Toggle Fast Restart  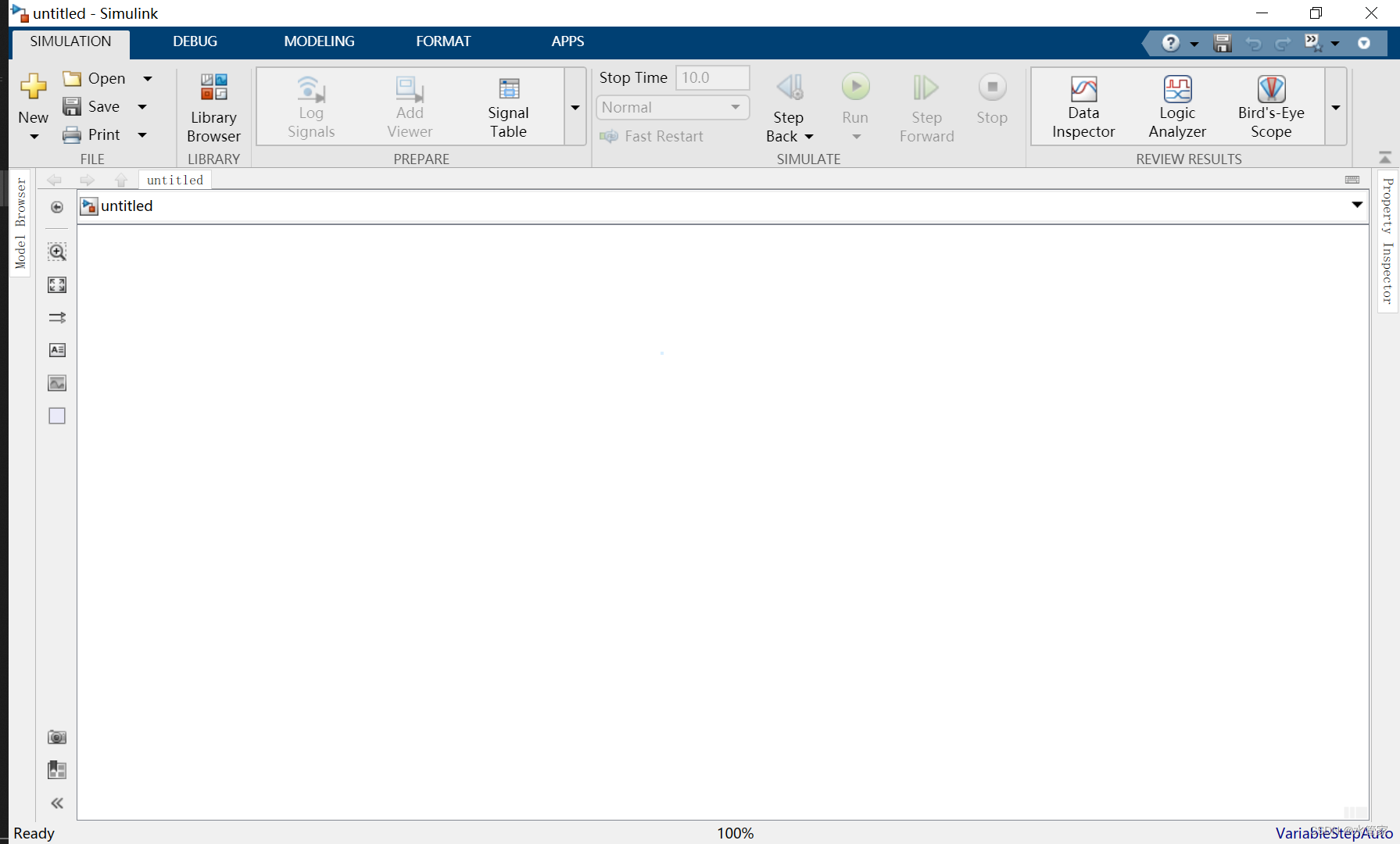(x=651, y=136)
